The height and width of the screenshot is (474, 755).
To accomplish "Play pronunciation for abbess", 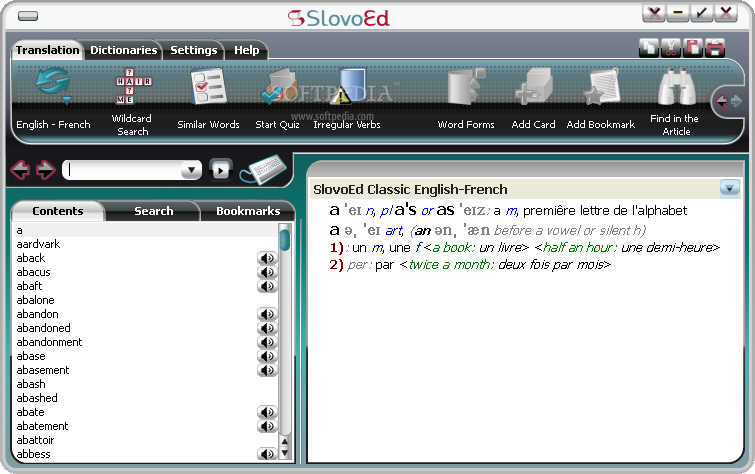I will [x=267, y=454].
